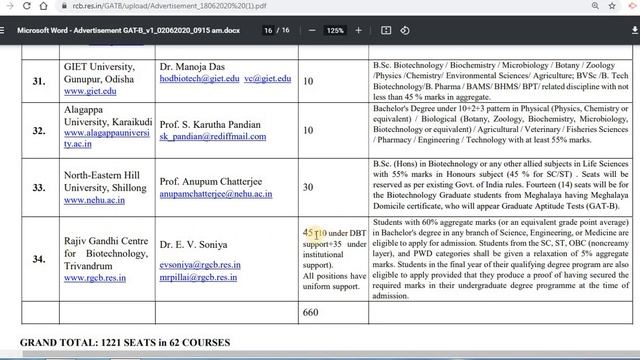This screenshot has width=640, height=360.
Task: Open Alagappa University website link
Action: pos(107,138)
